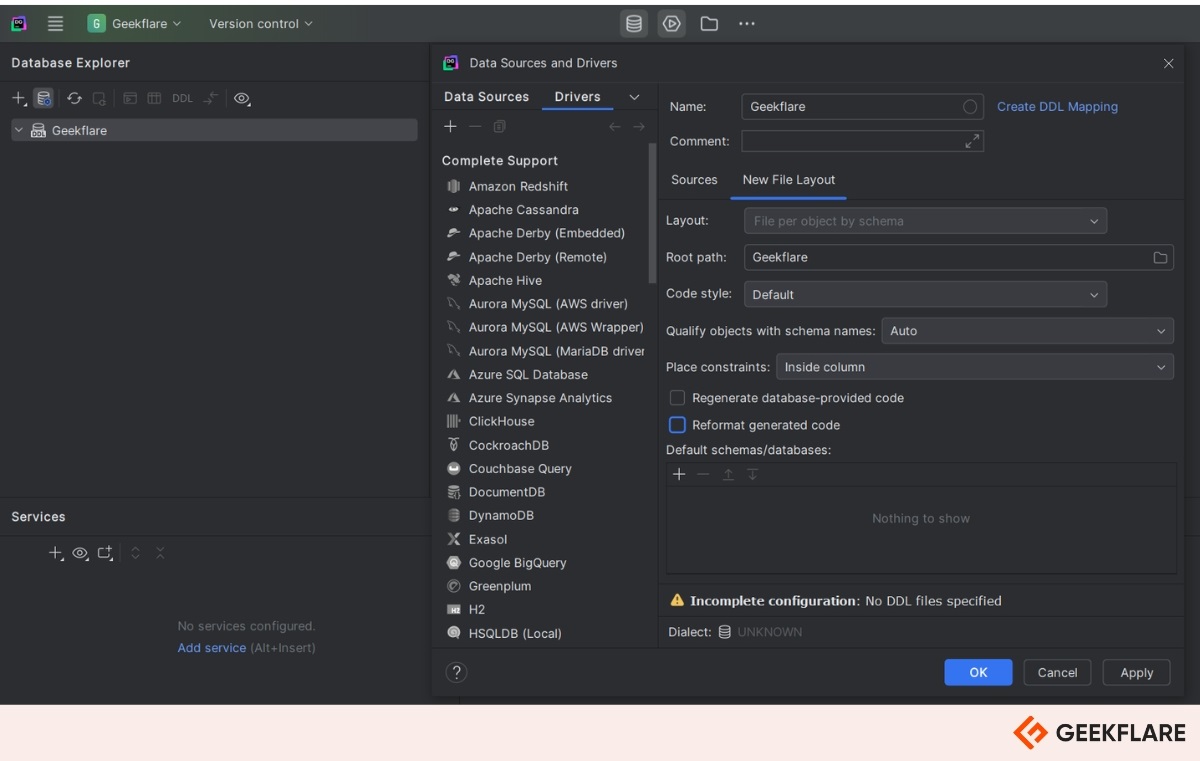Click the help question mark icon
The image size is (1200, 761).
click(456, 672)
